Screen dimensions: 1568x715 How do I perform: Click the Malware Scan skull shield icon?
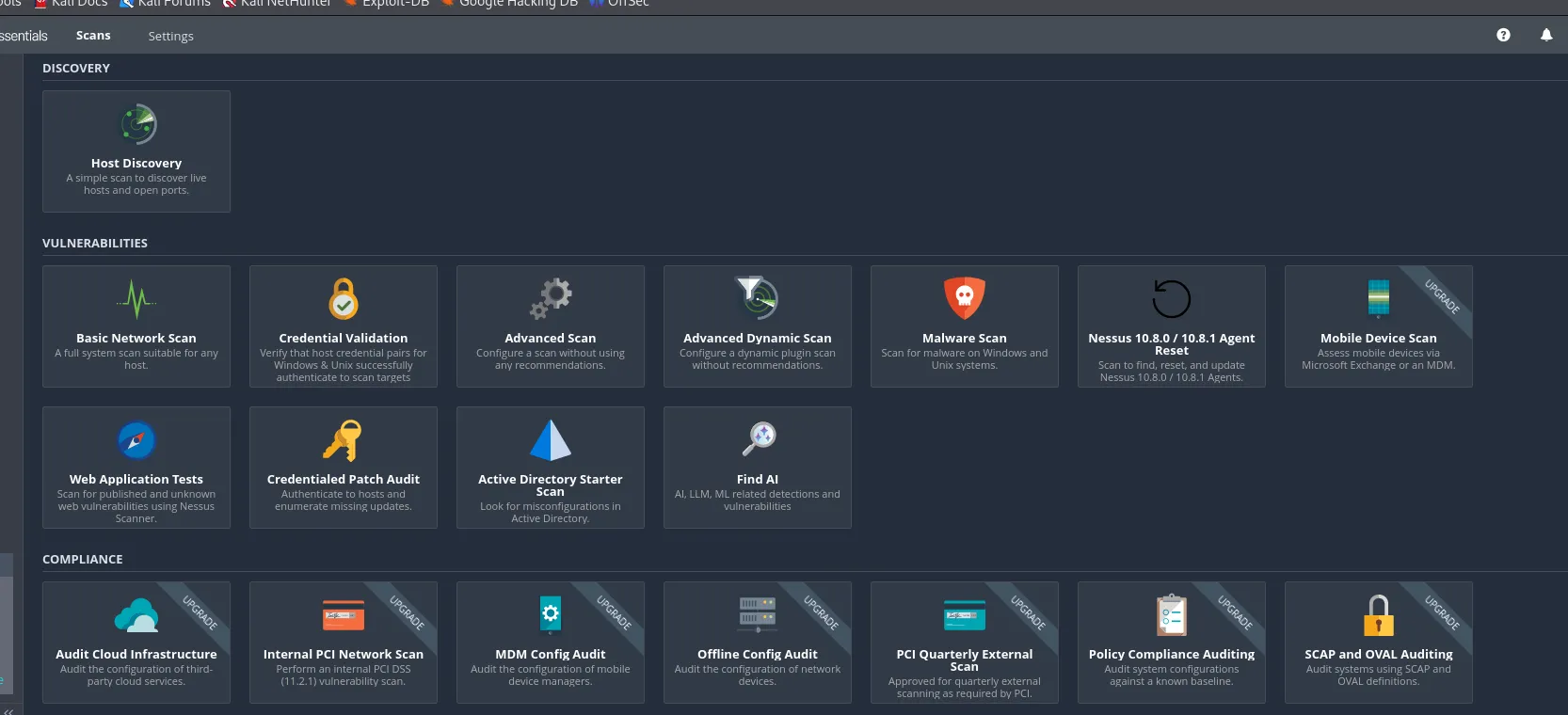tap(964, 298)
